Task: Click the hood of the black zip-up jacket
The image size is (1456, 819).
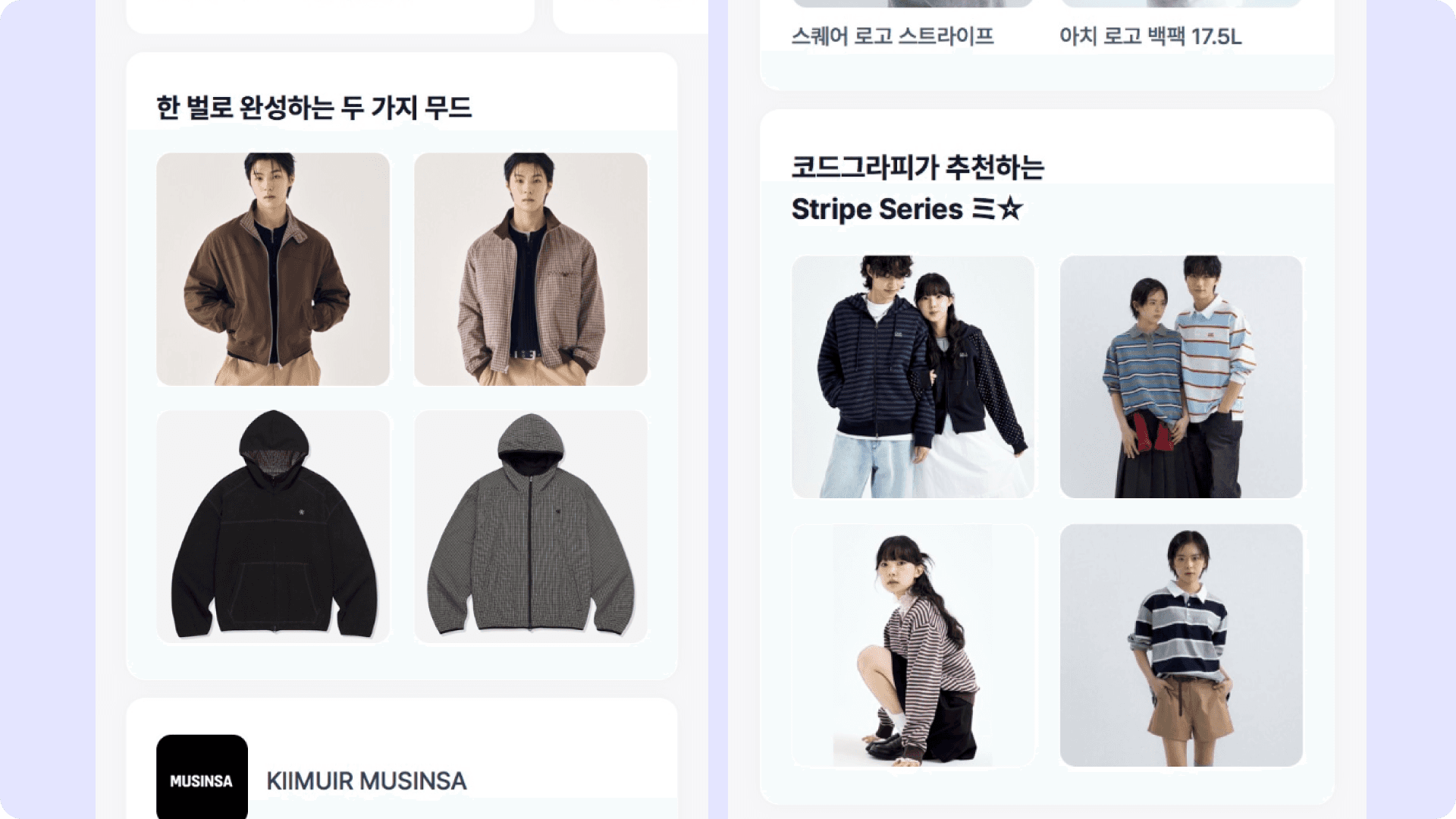Action: [x=274, y=444]
